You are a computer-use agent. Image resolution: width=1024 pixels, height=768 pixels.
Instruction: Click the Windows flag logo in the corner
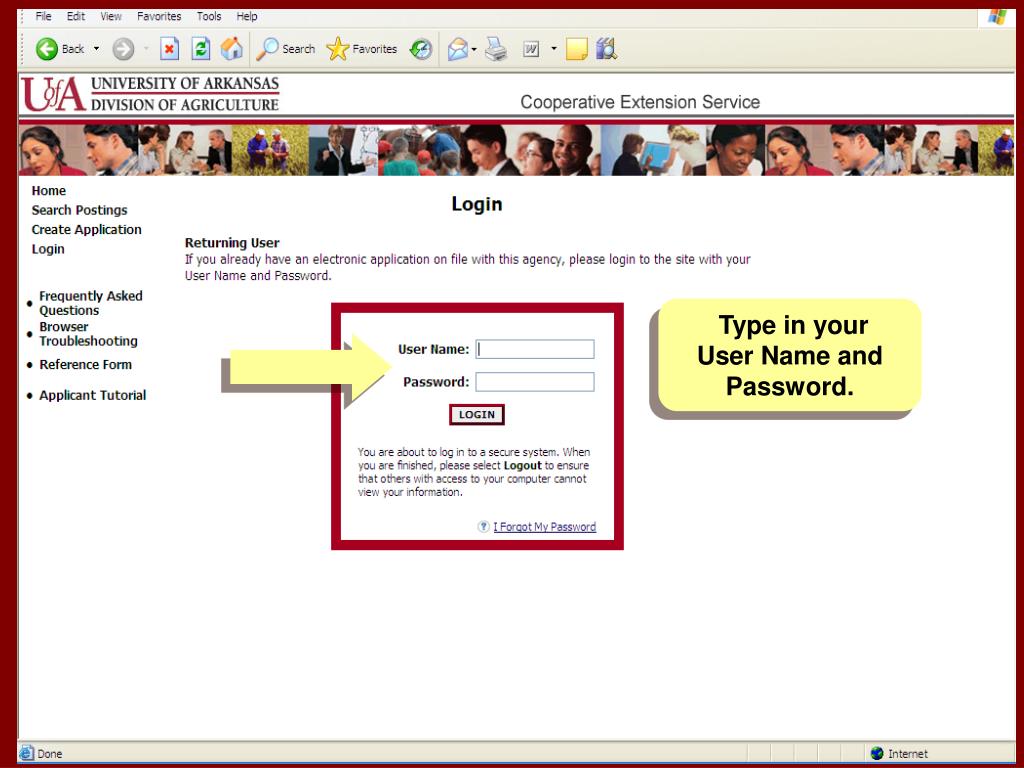997,16
